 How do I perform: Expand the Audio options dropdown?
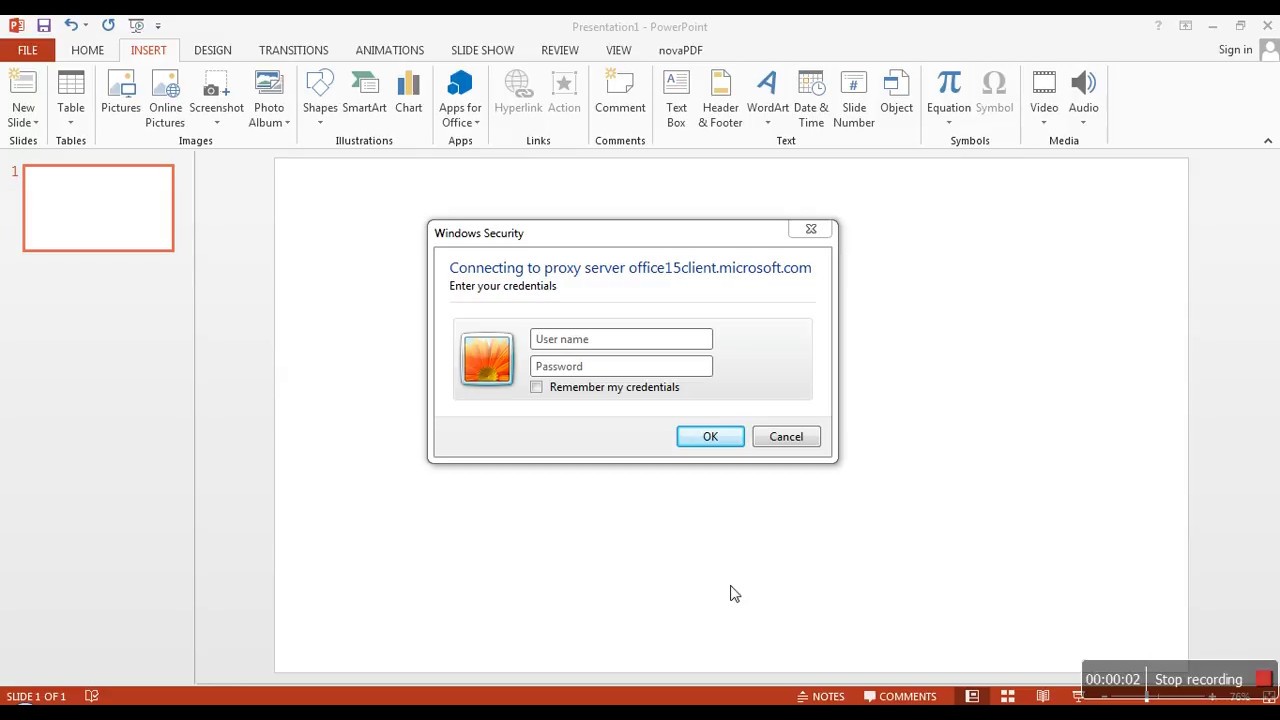(x=1083, y=123)
